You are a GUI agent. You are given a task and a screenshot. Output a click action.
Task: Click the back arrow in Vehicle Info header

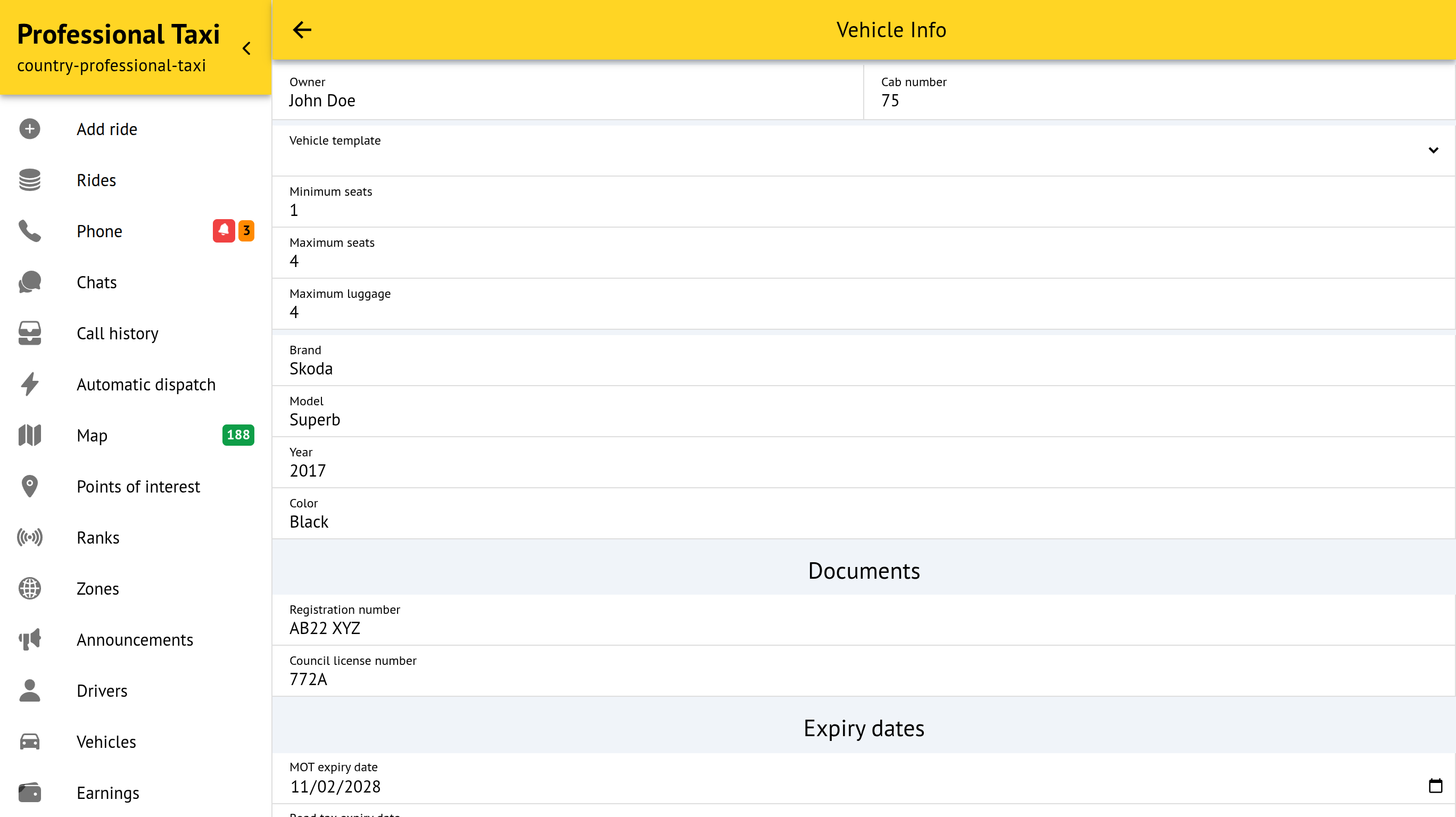coord(302,30)
